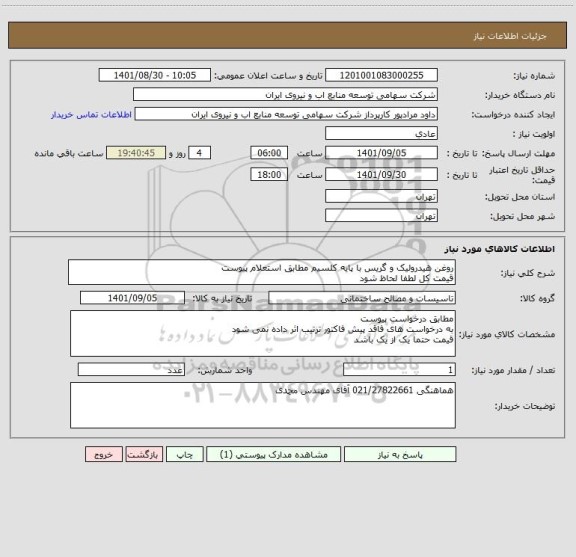Viewport: 576px width, 557px height.
Task: Click the goods need date 1401/09/05 field
Action: (132, 298)
